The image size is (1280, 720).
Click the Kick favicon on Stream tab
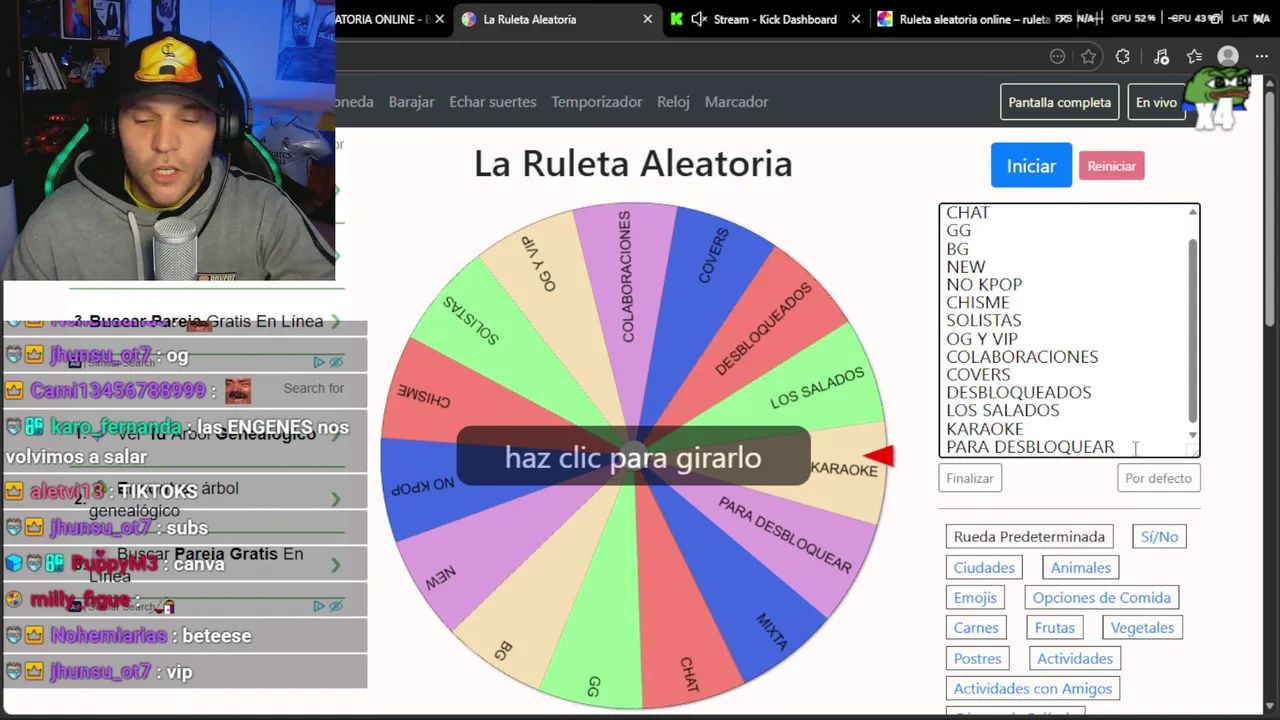[x=677, y=19]
